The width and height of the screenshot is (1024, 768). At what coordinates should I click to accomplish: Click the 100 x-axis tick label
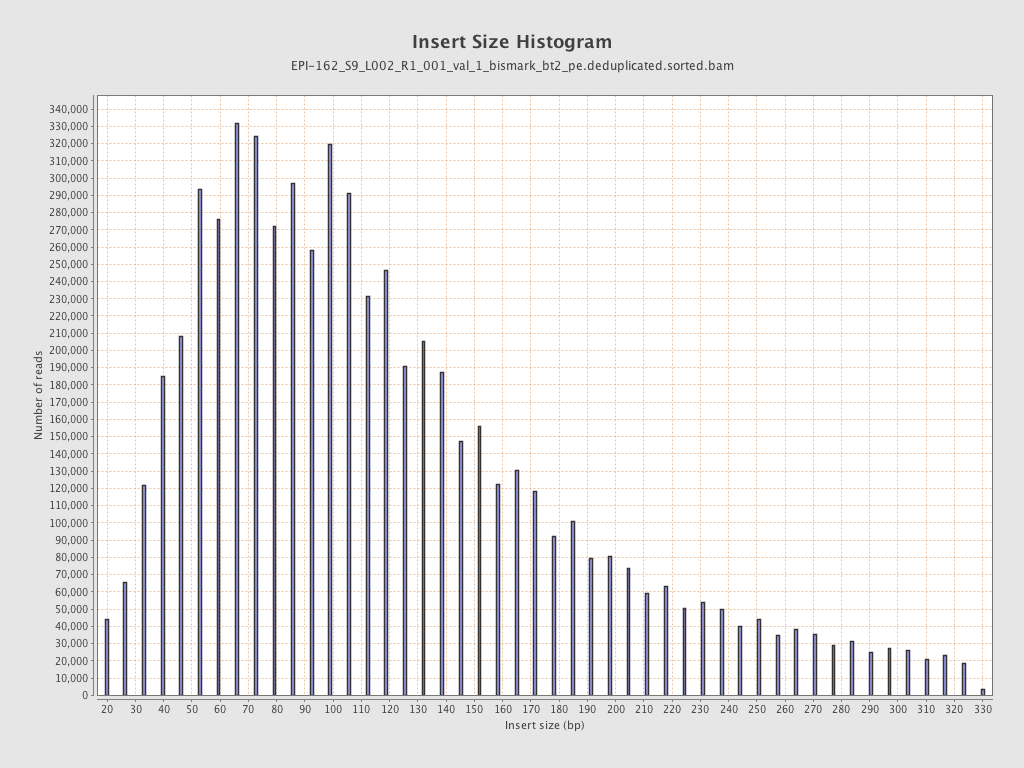pyautogui.click(x=333, y=709)
